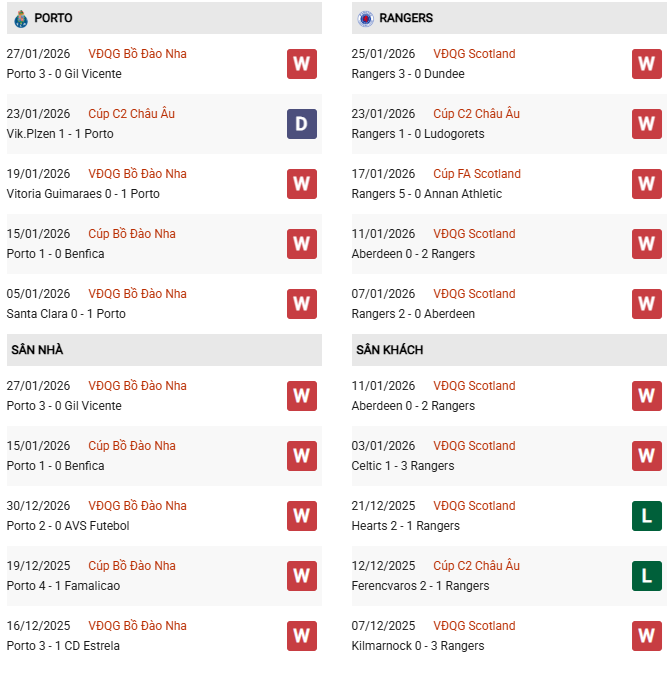This screenshot has height=674, width=672.
Task: Click W badge for Santa Clara match
Action: (302, 304)
